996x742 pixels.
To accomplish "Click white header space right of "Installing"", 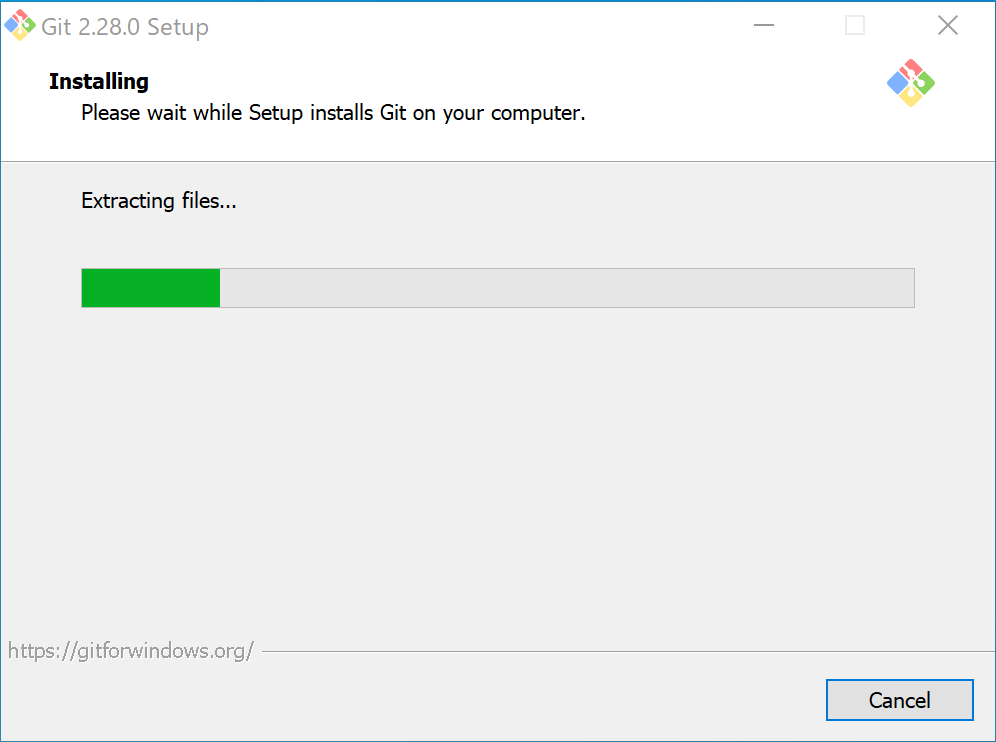I will [500, 82].
